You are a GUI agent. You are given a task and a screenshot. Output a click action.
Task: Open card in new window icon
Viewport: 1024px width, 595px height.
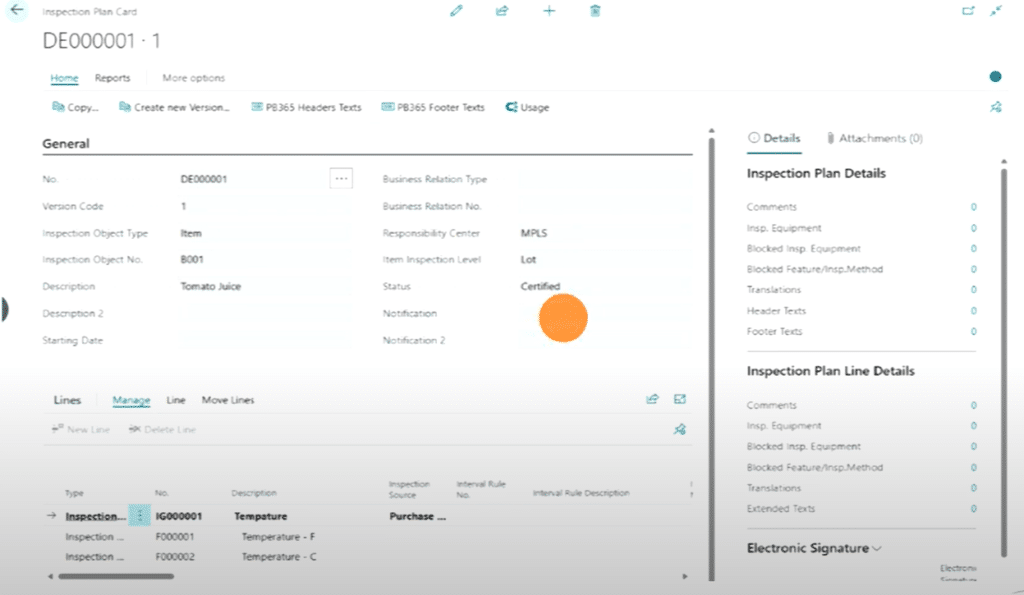(x=967, y=11)
